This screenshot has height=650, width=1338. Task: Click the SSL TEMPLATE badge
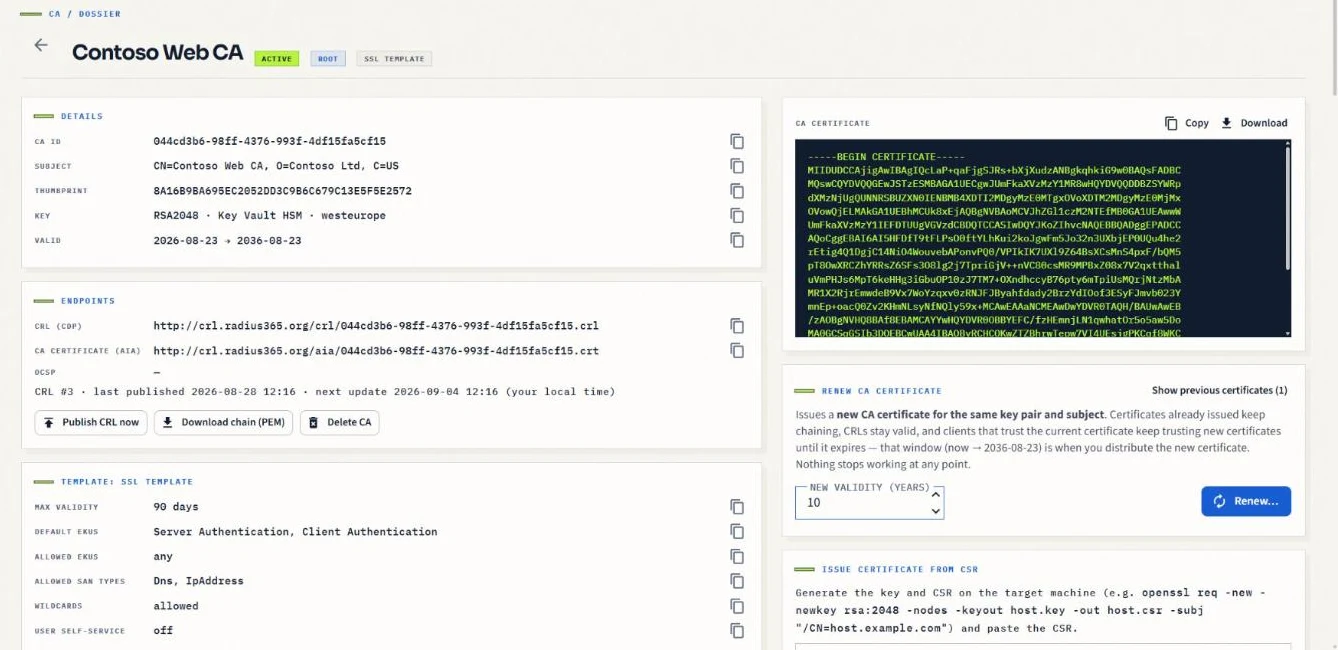[x=394, y=59]
